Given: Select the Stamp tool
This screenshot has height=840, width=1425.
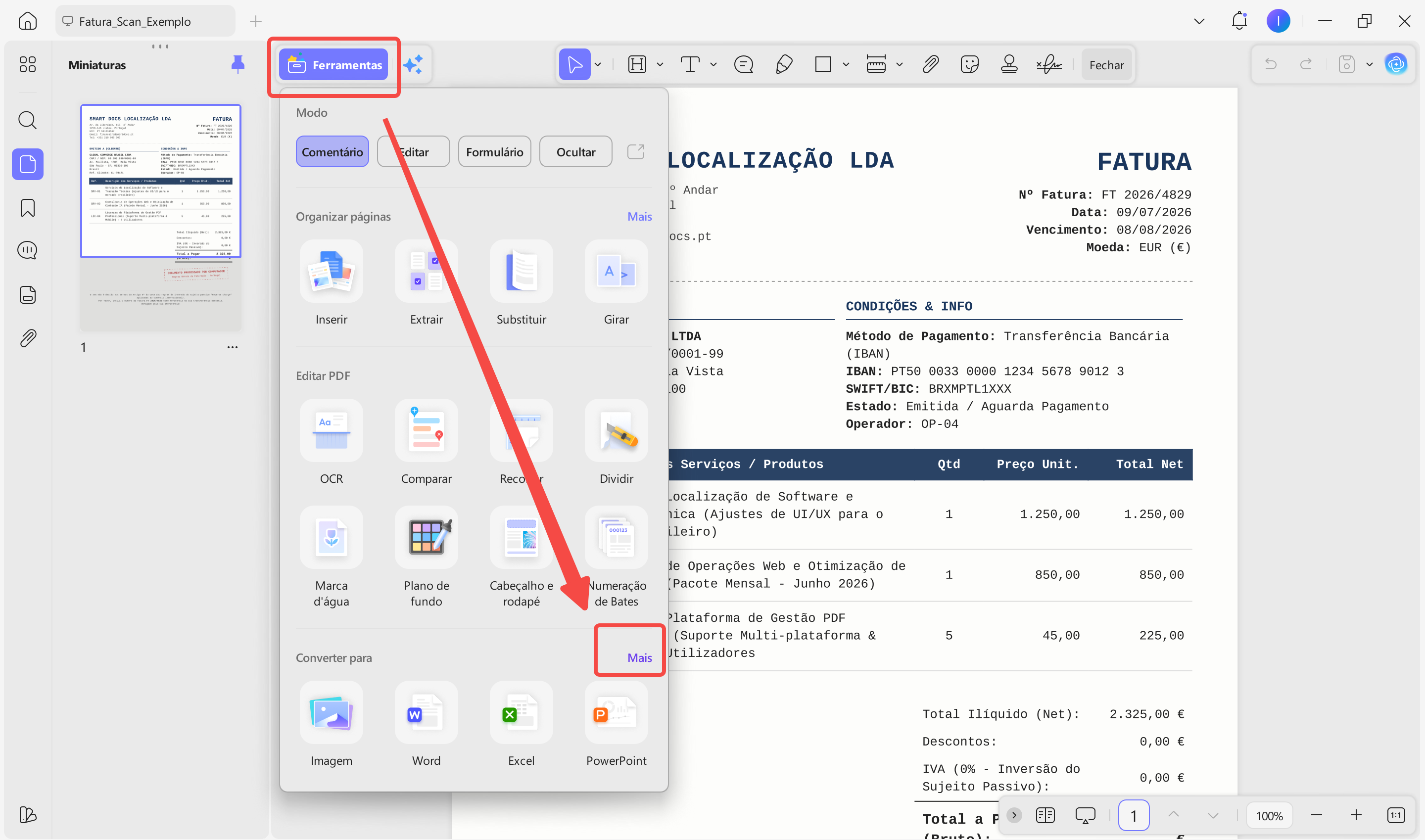Looking at the screenshot, I should click(x=1009, y=64).
